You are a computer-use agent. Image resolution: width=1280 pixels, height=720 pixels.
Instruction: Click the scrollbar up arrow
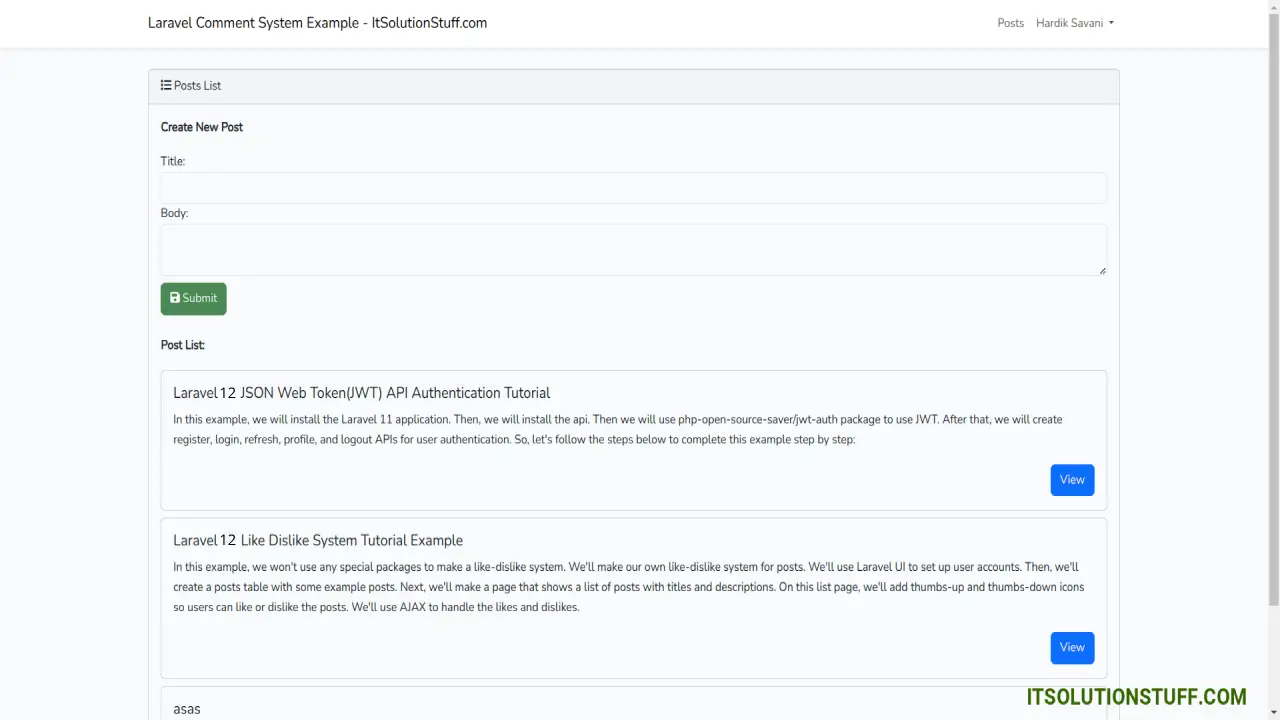tap(1273, 6)
